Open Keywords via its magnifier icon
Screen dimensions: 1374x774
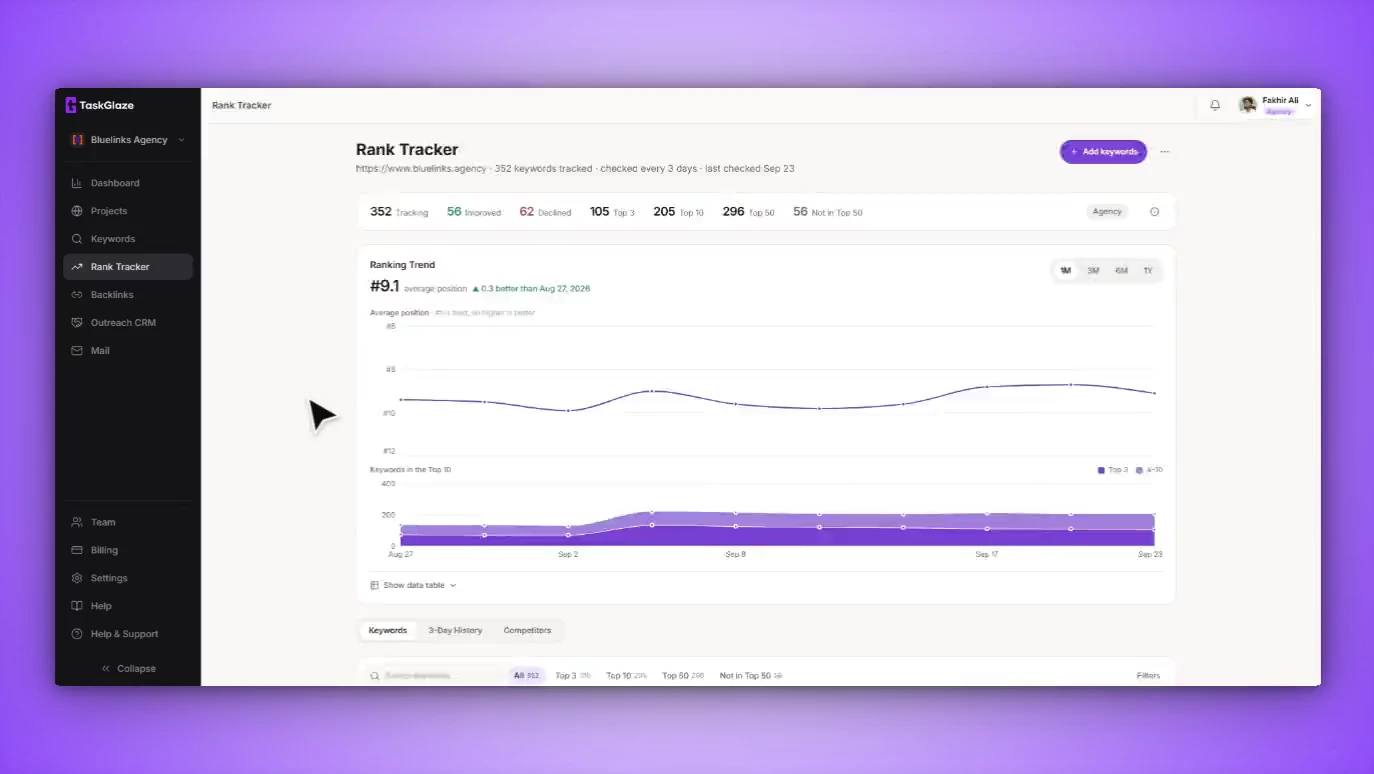(77, 239)
